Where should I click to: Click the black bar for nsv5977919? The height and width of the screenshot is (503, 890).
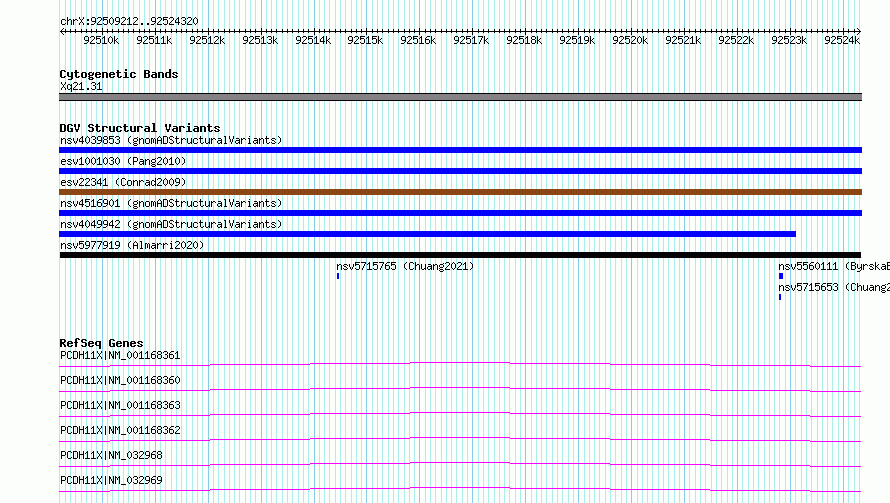[460, 255]
